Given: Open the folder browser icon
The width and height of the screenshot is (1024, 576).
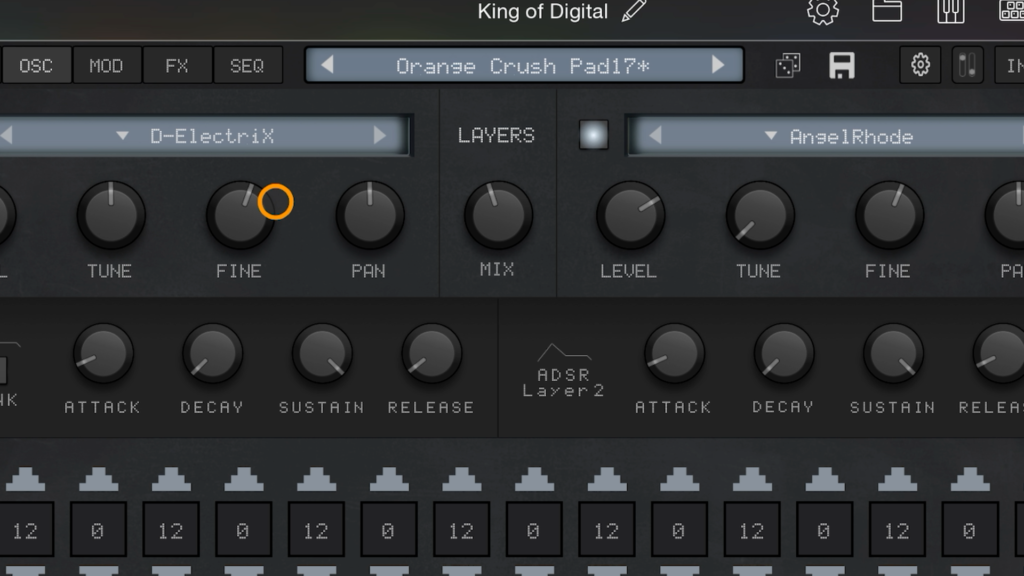Looking at the screenshot, I should [887, 12].
